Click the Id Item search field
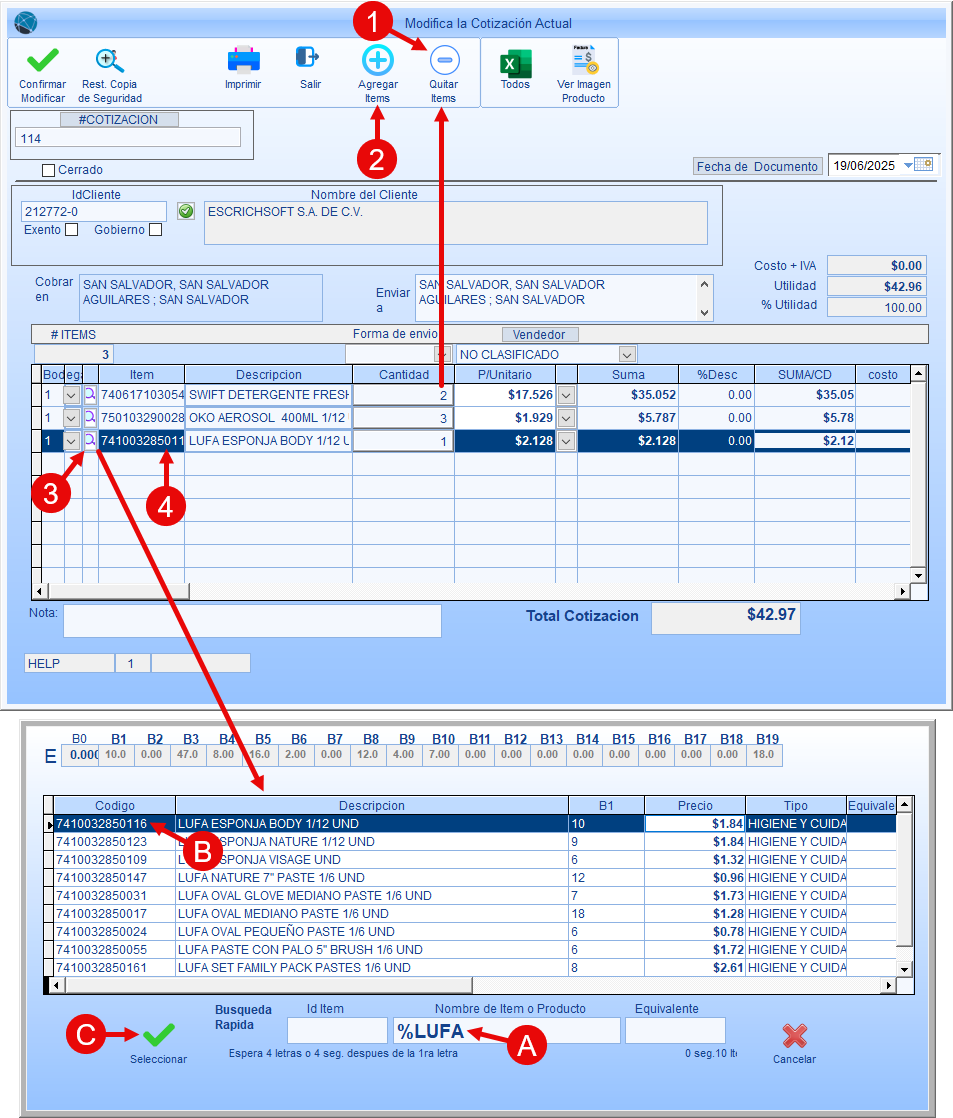953x1118 pixels. (337, 1030)
